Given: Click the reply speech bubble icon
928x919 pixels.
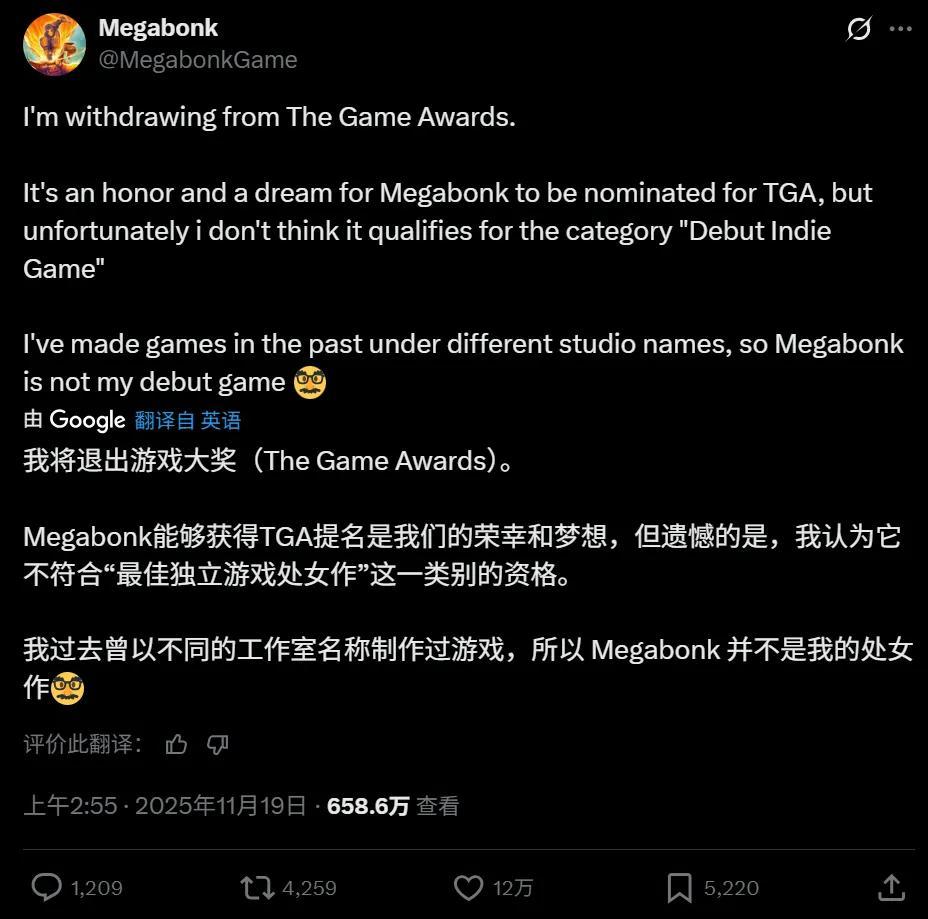Looking at the screenshot, I should 46,887.
